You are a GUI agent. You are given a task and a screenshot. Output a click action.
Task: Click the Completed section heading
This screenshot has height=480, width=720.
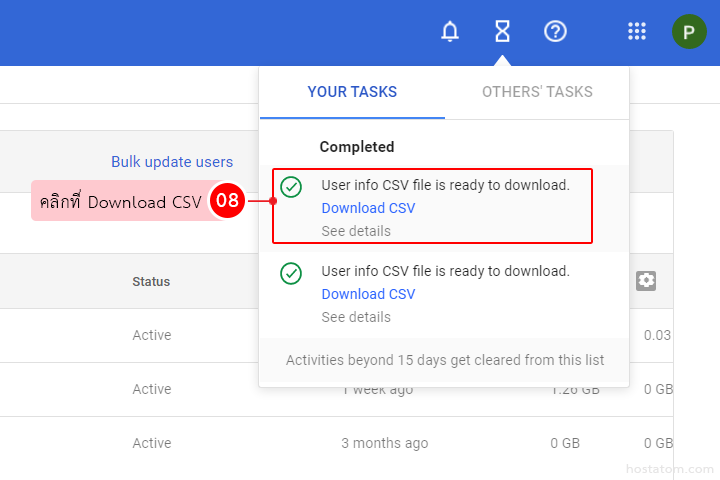[x=357, y=147]
